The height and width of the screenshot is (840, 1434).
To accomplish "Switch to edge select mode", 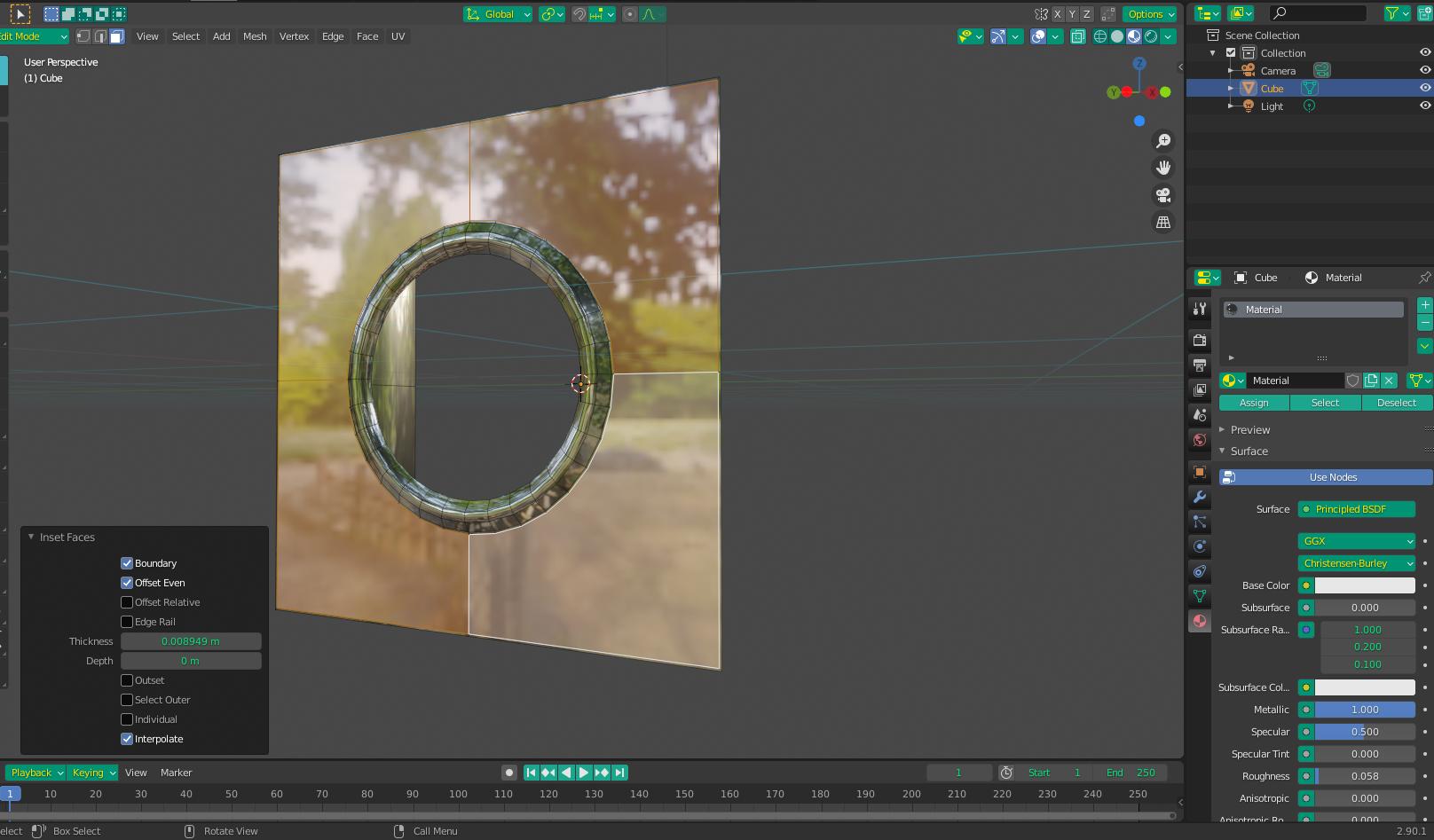I will coord(100,36).
